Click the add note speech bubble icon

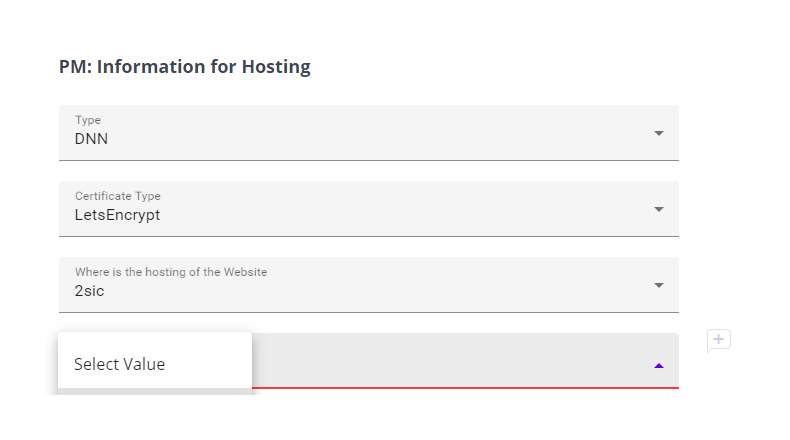click(718, 341)
